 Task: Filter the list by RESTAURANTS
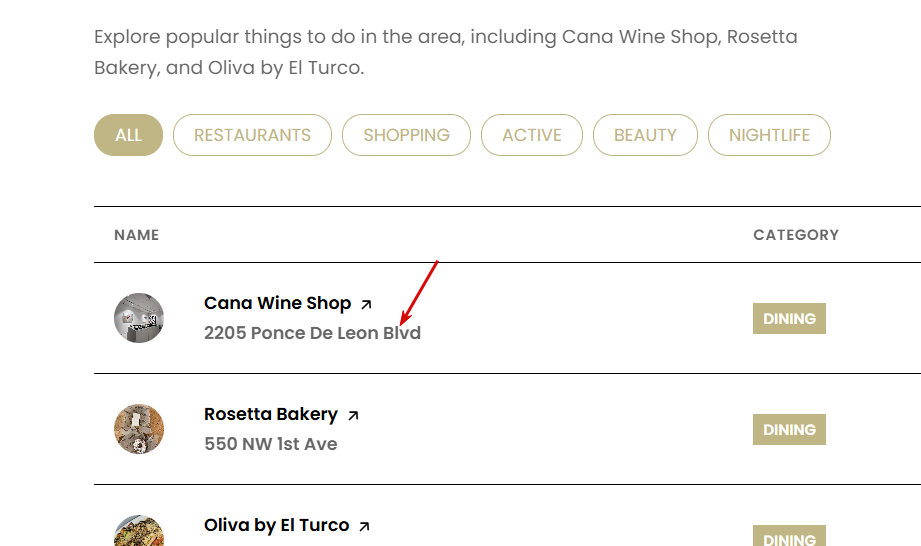click(x=252, y=135)
